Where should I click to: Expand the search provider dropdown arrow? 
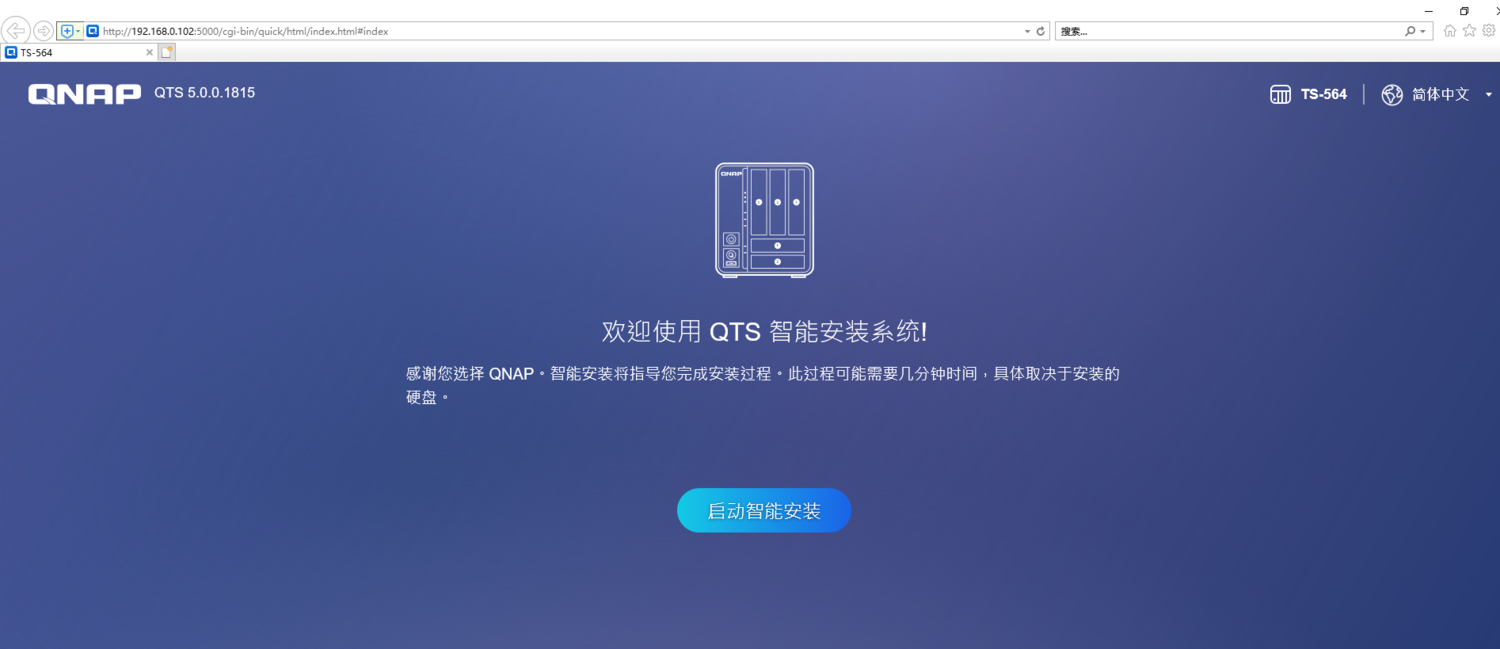tap(1423, 31)
